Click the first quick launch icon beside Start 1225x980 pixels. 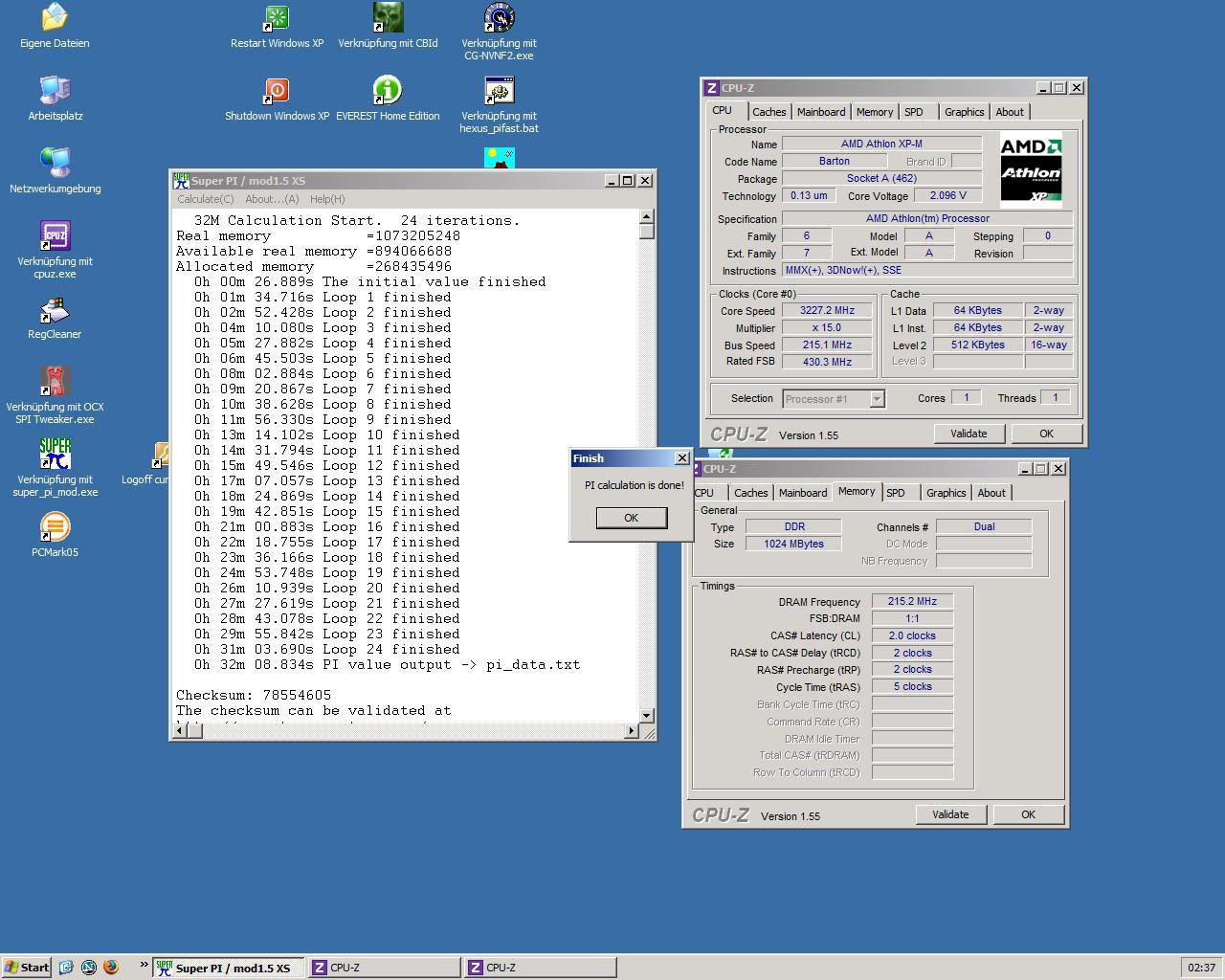point(66,967)
